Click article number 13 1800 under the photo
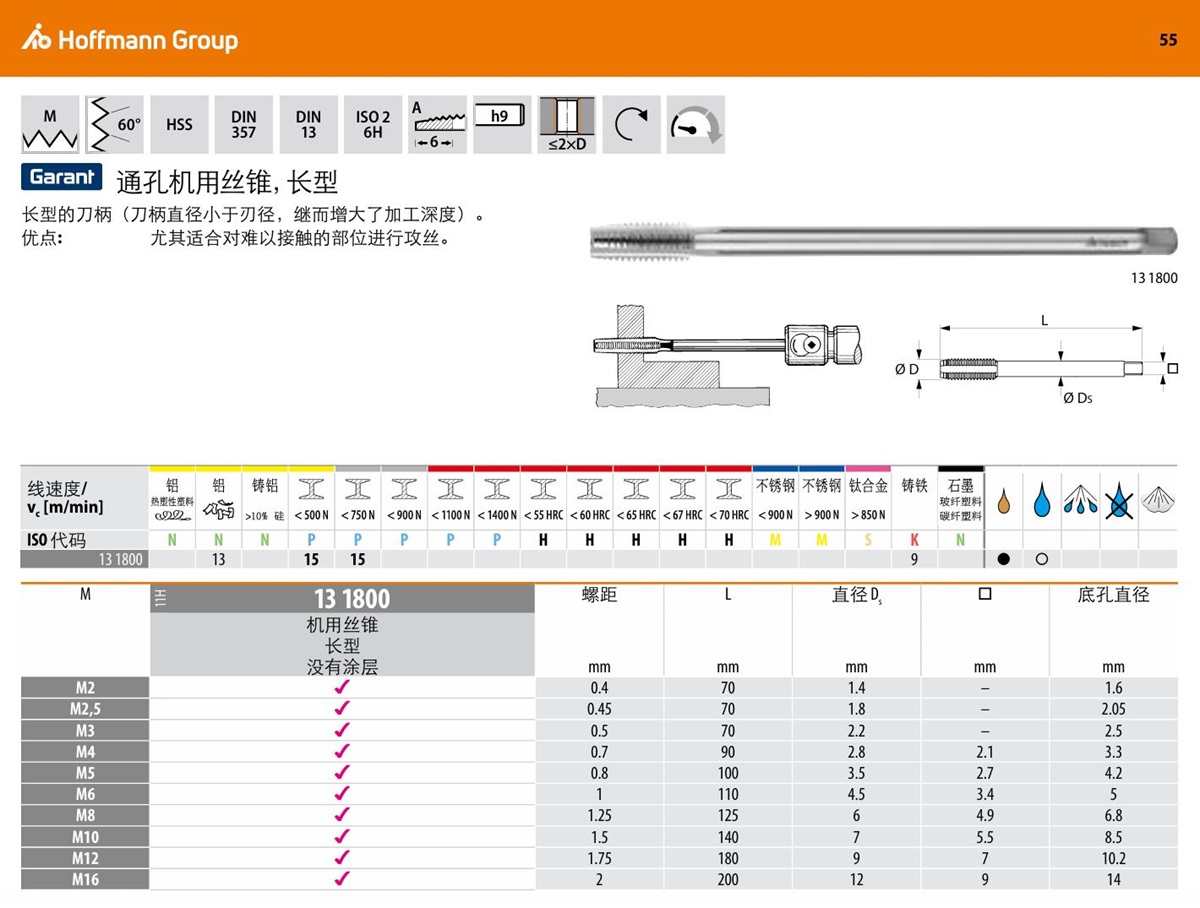1200x908 pixels. [x=1154, y=279]
